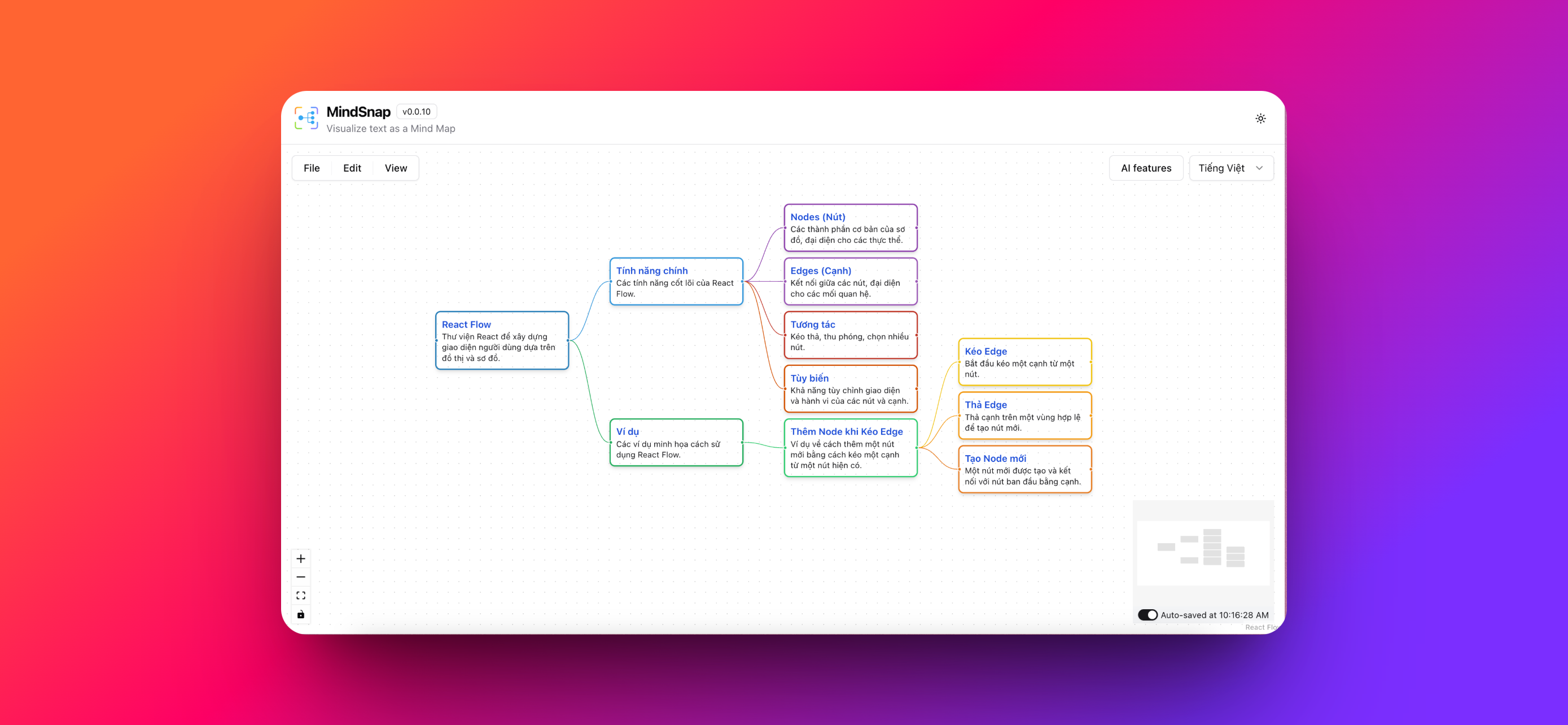Zoom in with the plus control
Viewport: 1568px width, 725px height.
[301, 558]
